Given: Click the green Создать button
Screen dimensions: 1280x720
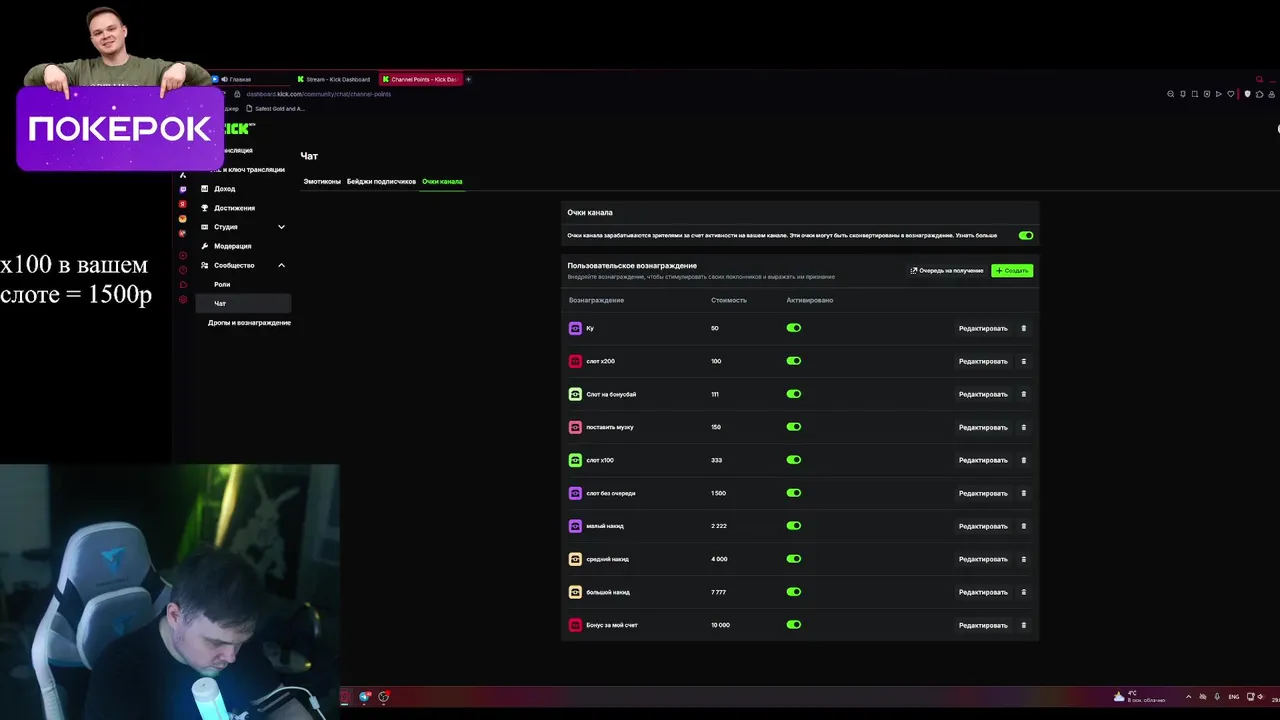Looking at the screenshot, I should pyautogui.click(x=1012, y=271).
